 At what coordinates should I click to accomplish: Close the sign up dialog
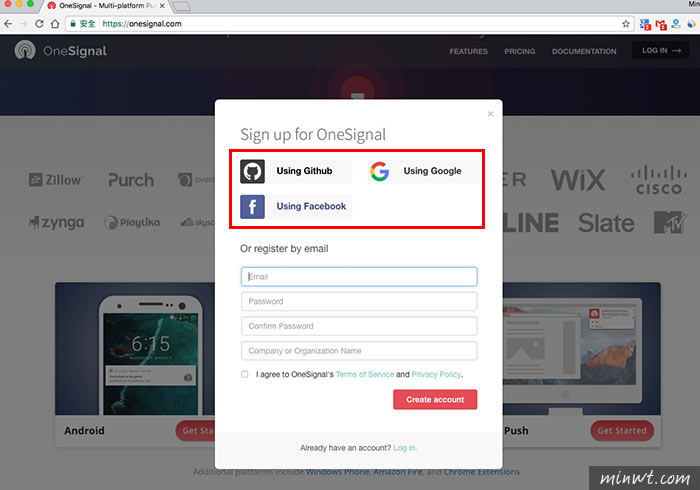(490, 114)
